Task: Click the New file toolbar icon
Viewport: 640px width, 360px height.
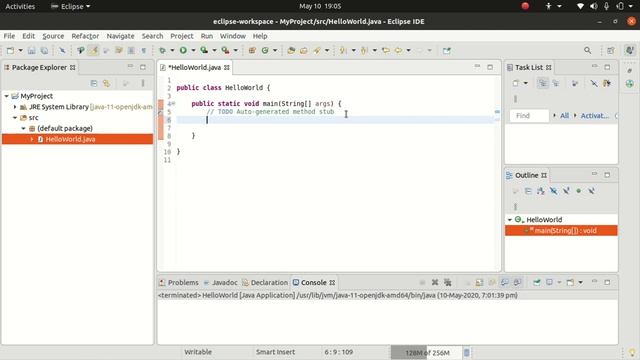Action: pos(11,51)
